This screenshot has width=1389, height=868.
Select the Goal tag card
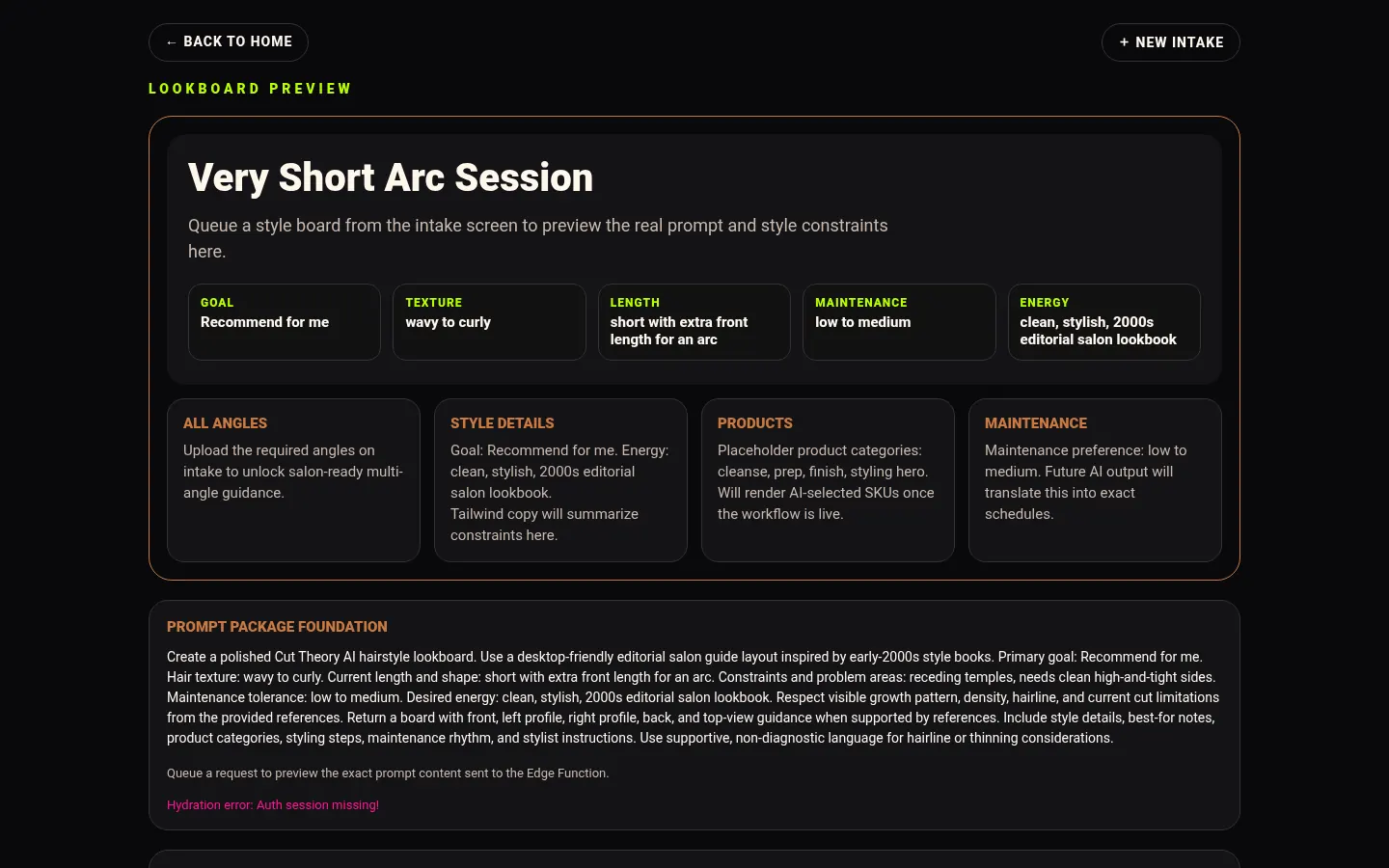tap(285, 322)
